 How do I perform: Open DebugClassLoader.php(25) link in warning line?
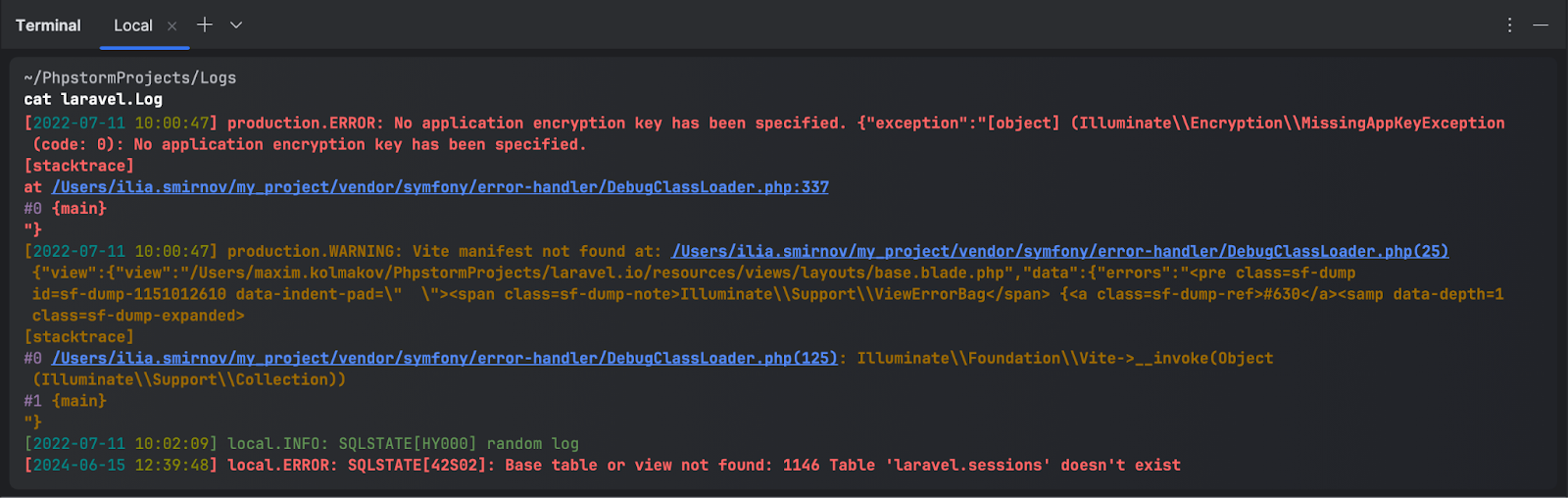coord(1060,251)
